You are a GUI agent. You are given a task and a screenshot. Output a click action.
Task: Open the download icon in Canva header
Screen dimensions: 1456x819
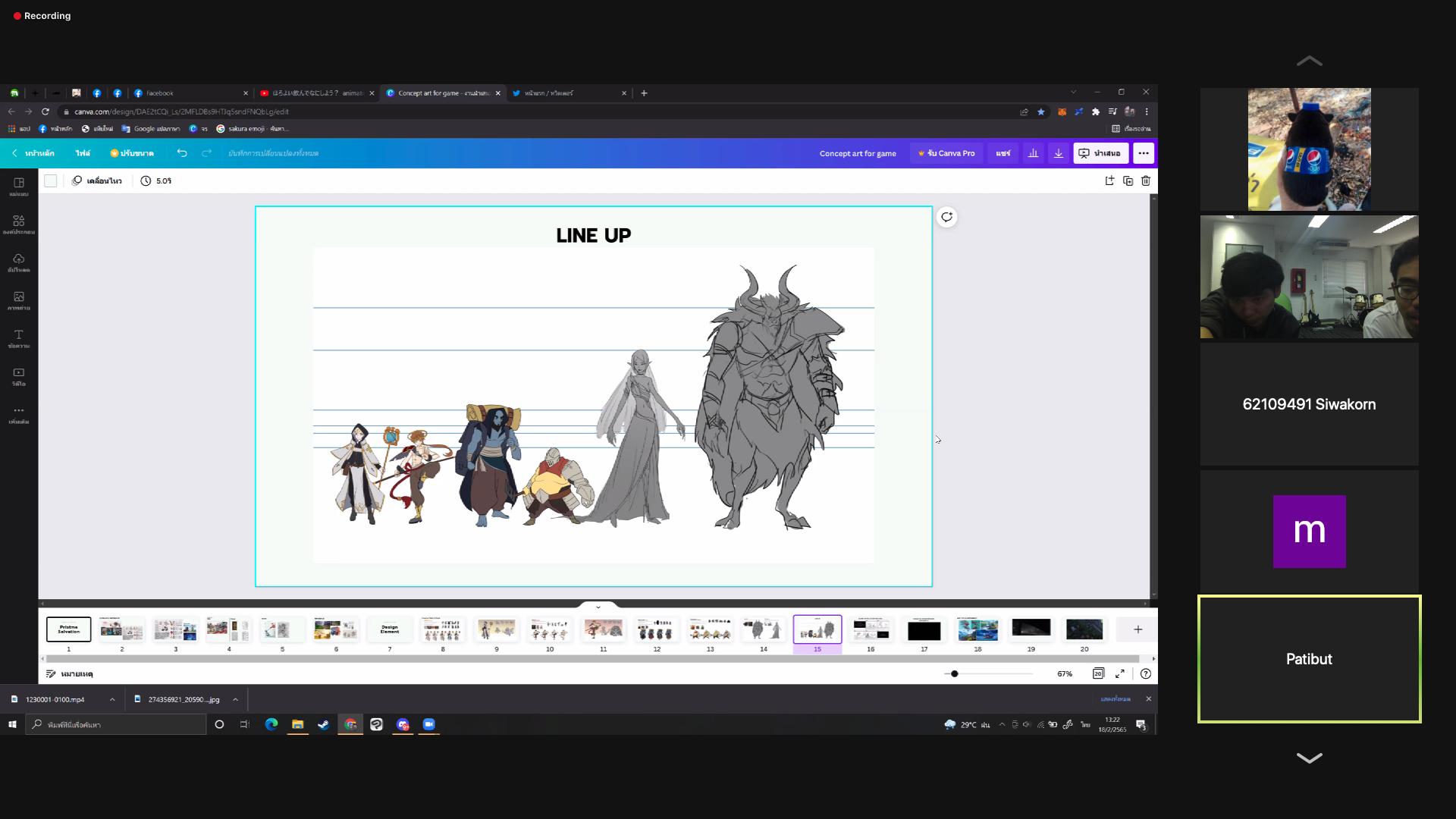click(1059, 153)
